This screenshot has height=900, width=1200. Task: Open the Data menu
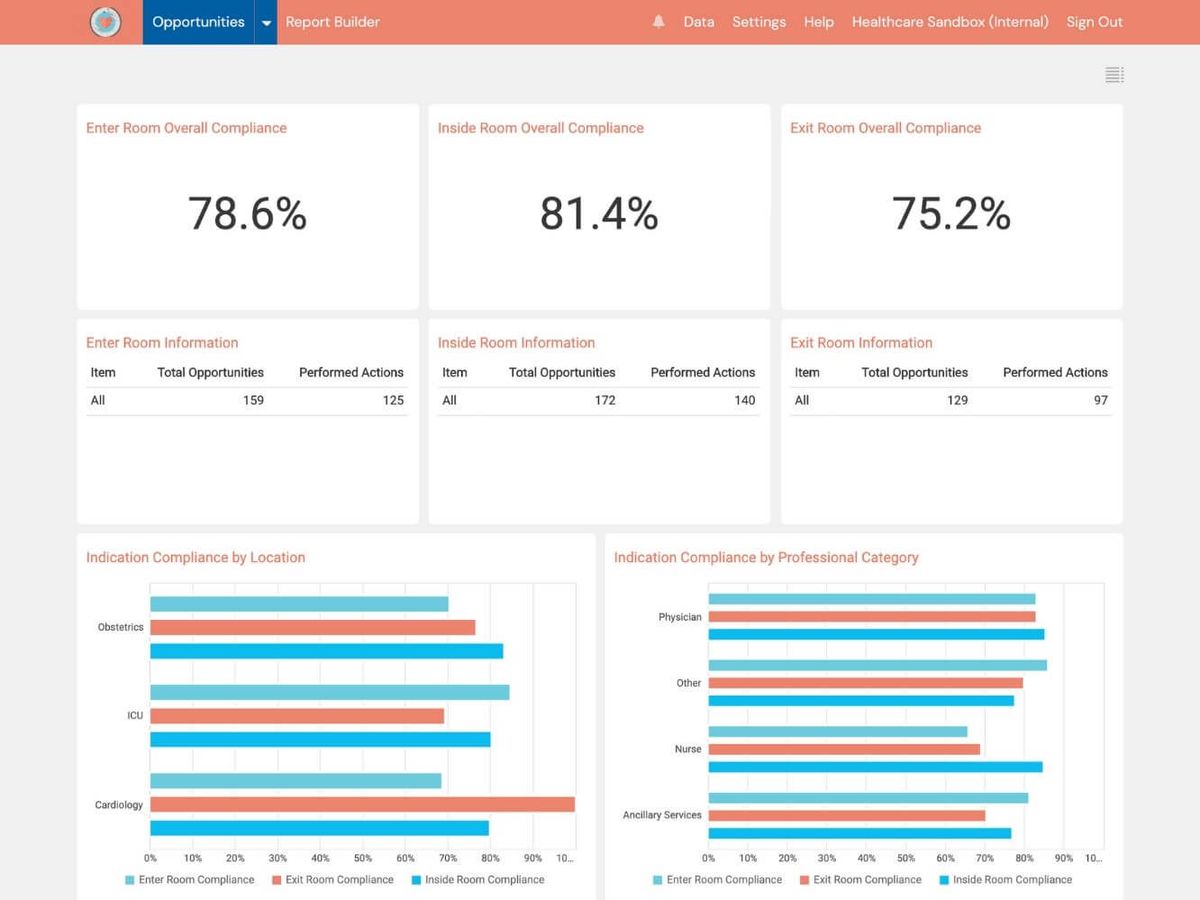pos(698,21)
